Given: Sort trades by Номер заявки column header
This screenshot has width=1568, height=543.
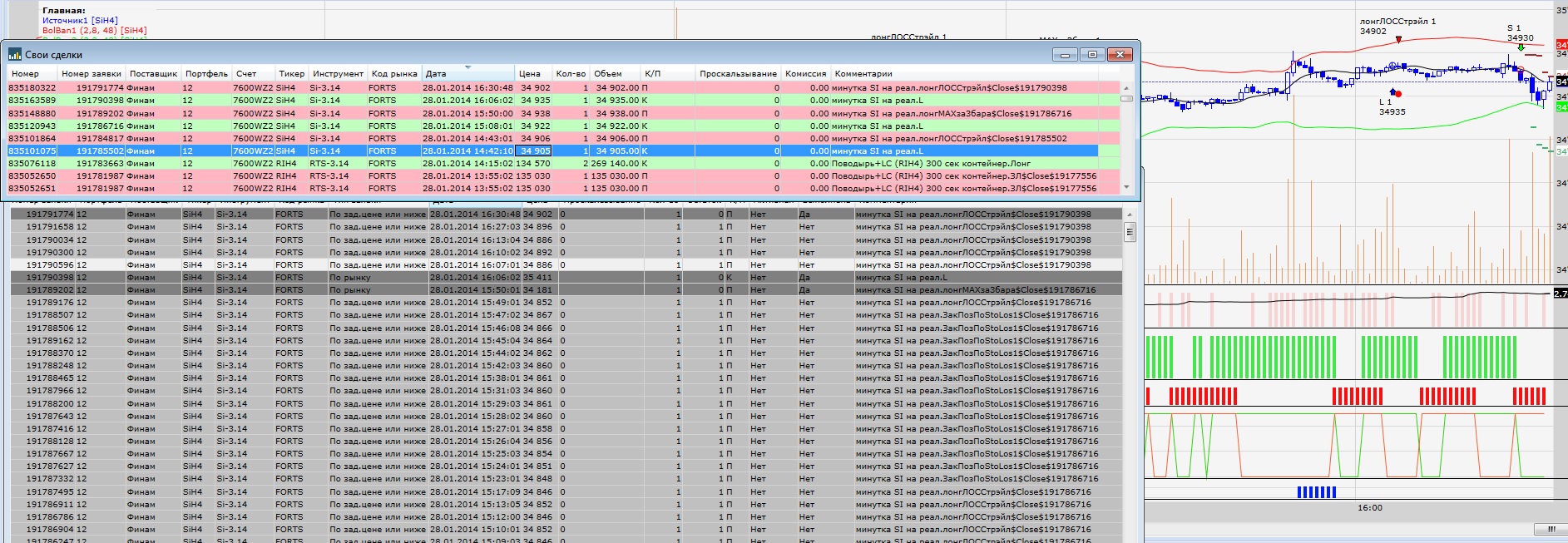Looking at the screenshot, I should [92, 73].
